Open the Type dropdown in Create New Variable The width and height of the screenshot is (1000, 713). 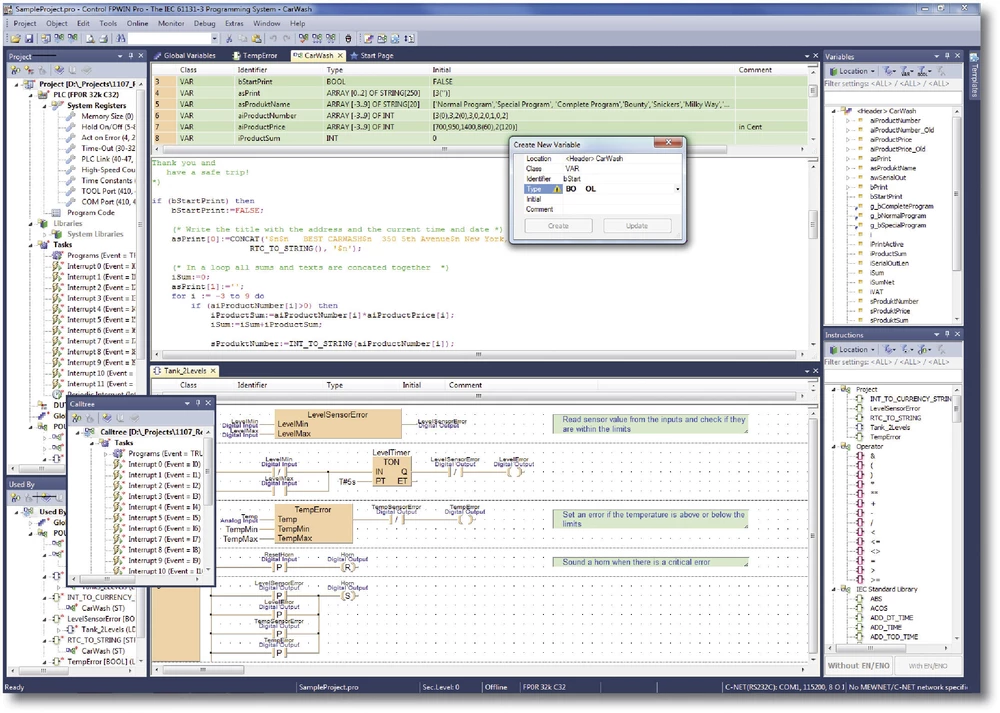coord(677,189)
